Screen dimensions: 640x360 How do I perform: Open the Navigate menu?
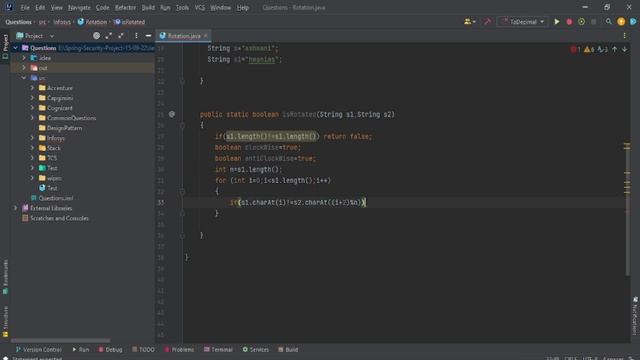(x=79, y=7)
